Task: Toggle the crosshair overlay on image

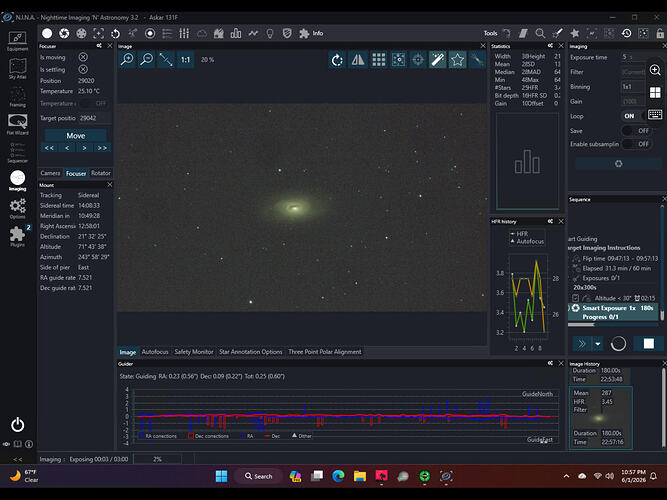Action: click(418, 60)
